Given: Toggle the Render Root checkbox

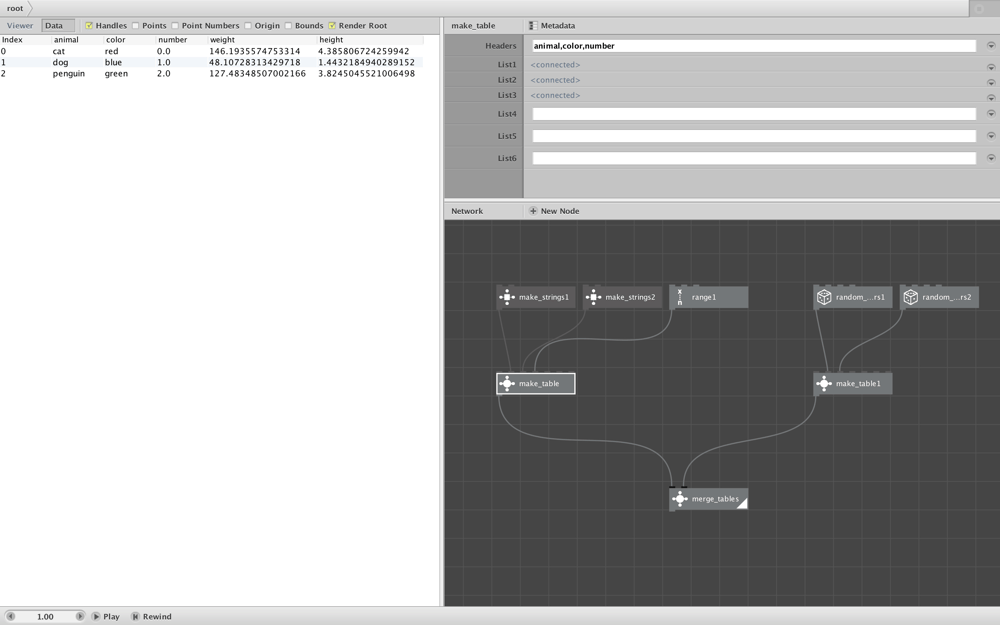Looking at the screenshot, I should (332, 26).
